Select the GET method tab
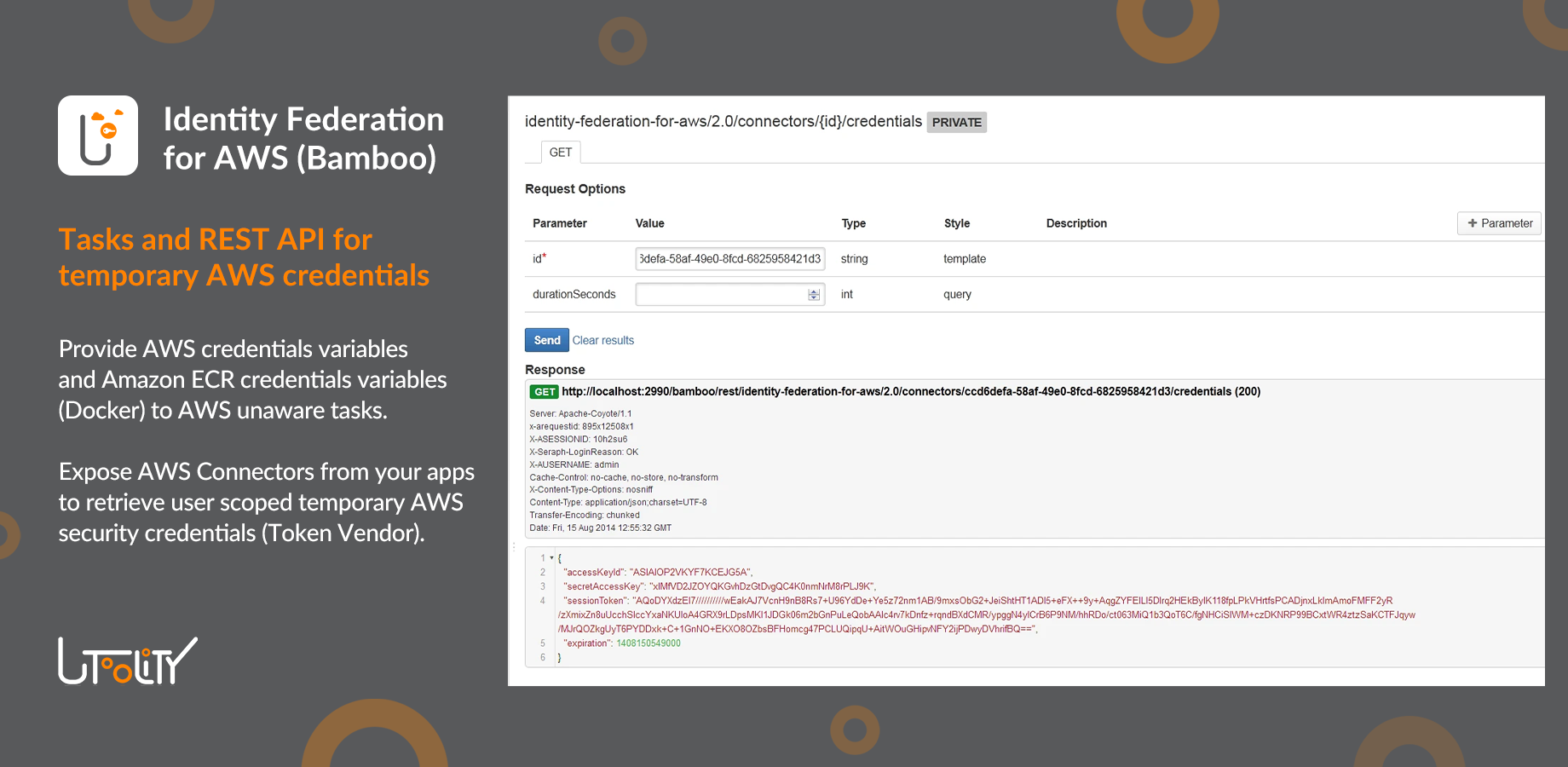Image resolution: width=1568 pixels, height=767 pixels. tap(561, 153)
